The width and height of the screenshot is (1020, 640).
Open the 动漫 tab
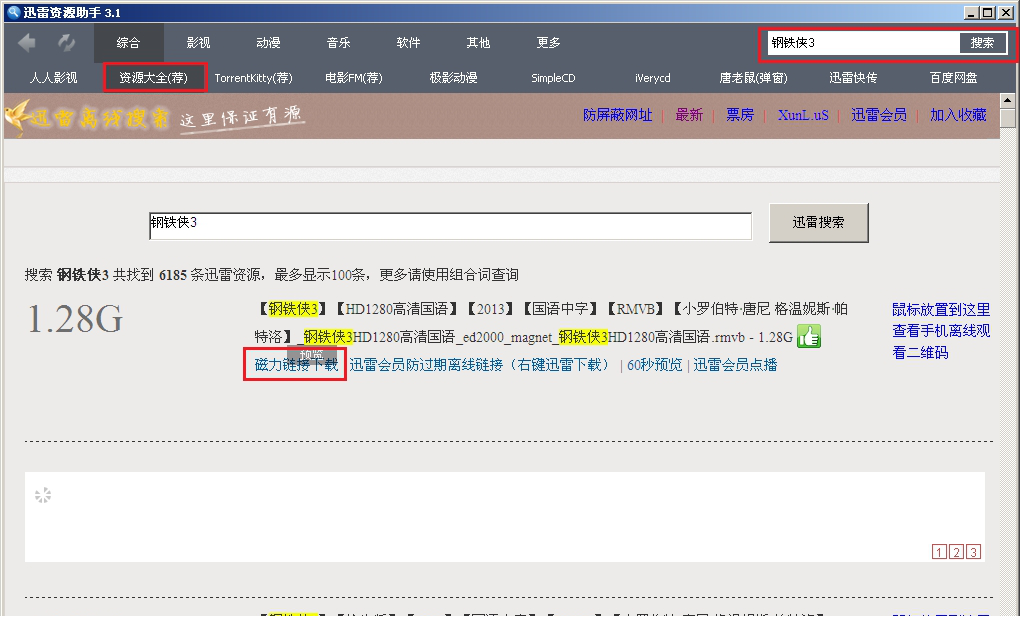[x=268, y=43]
